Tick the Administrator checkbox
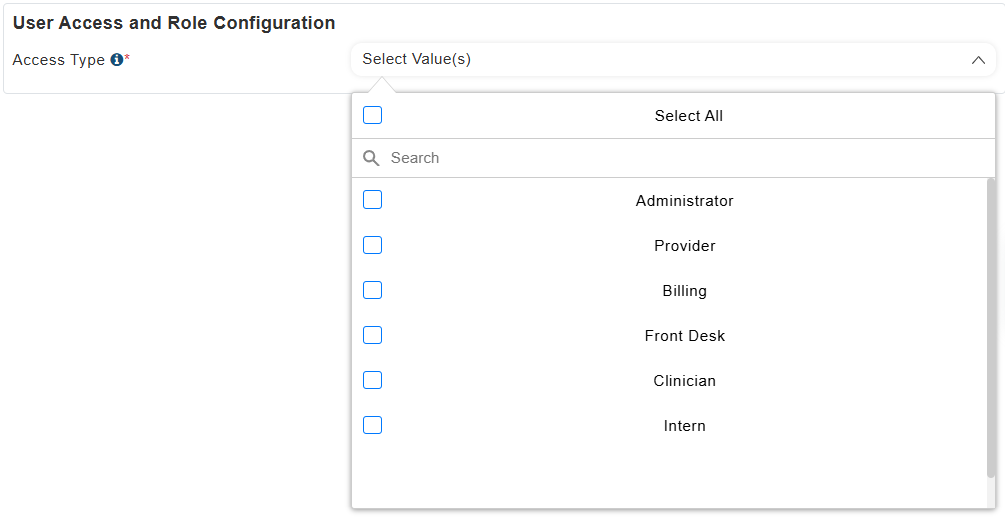 coord(373,200)
